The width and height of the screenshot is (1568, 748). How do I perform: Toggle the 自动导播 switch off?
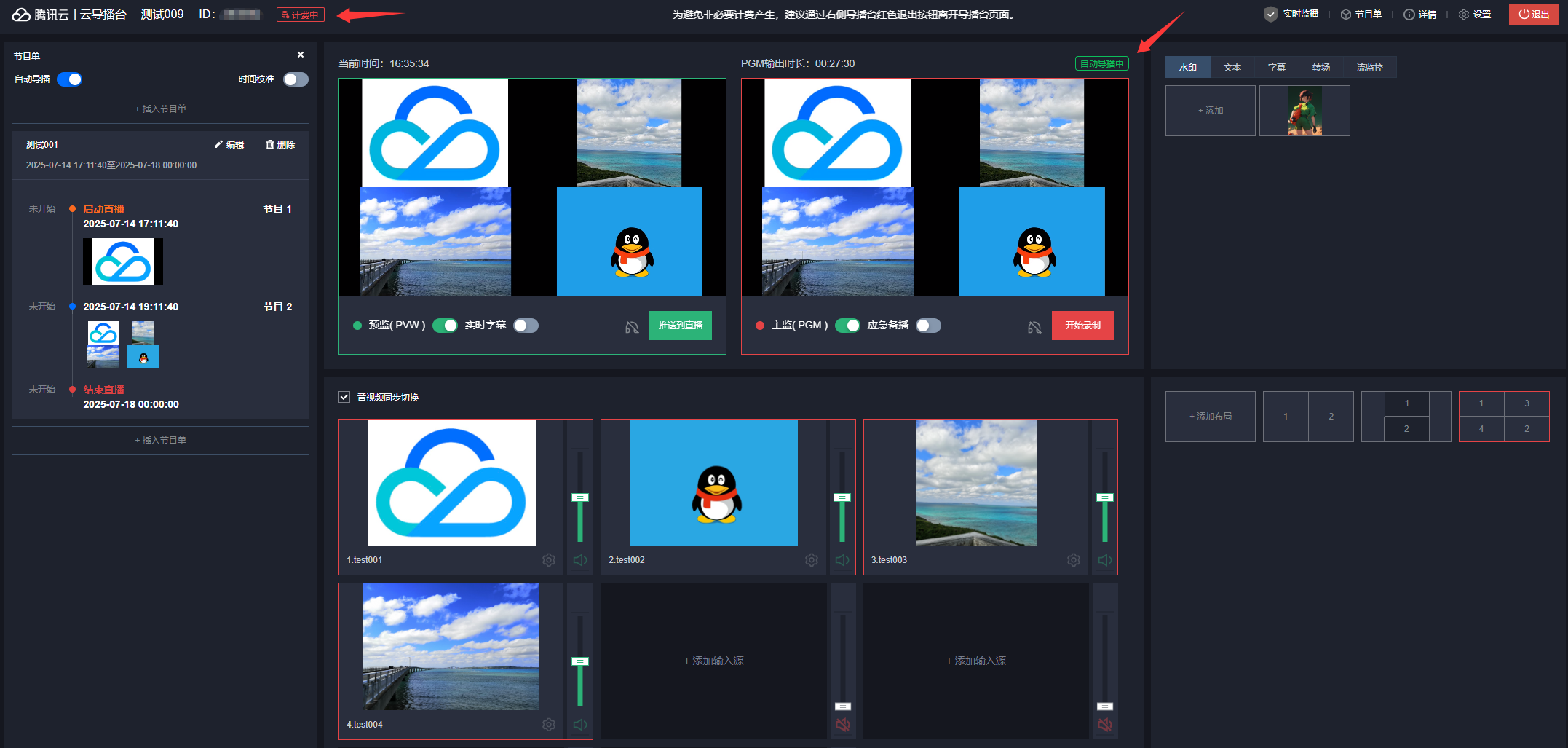[x=70, y=79]
